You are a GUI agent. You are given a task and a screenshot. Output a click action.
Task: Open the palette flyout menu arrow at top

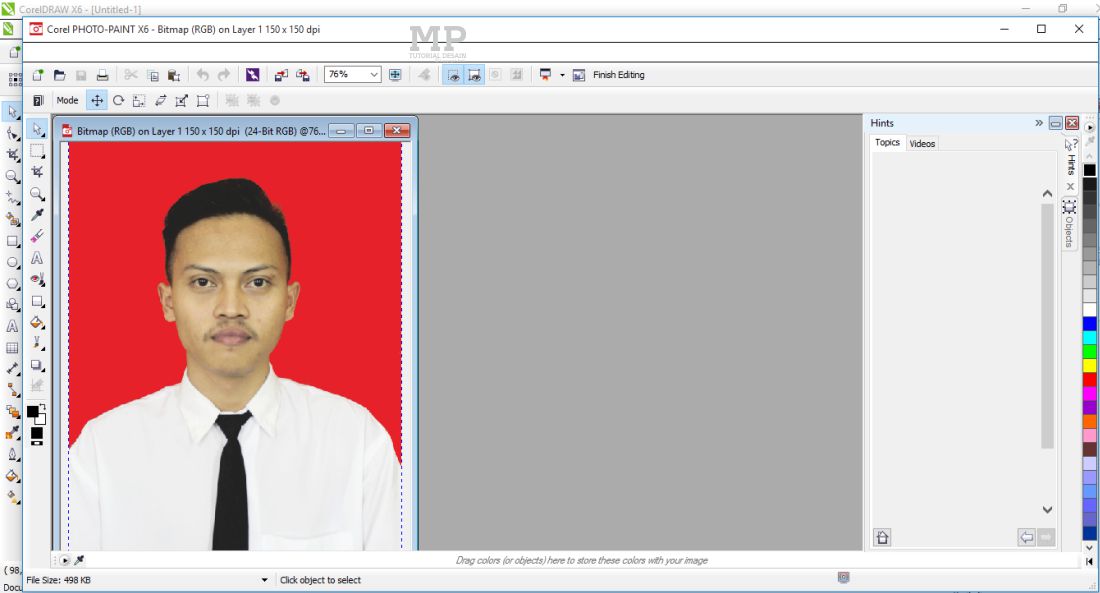pos(1089,128)
